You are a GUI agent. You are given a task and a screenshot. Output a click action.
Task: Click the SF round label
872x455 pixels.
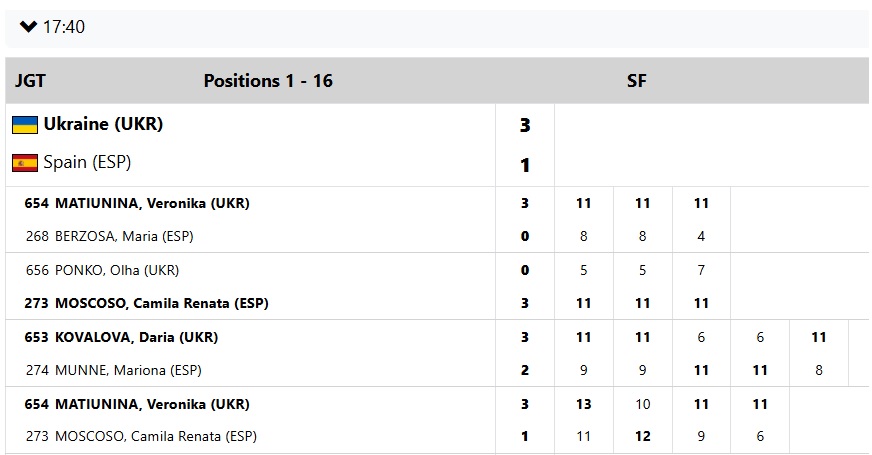coord(636,81)
